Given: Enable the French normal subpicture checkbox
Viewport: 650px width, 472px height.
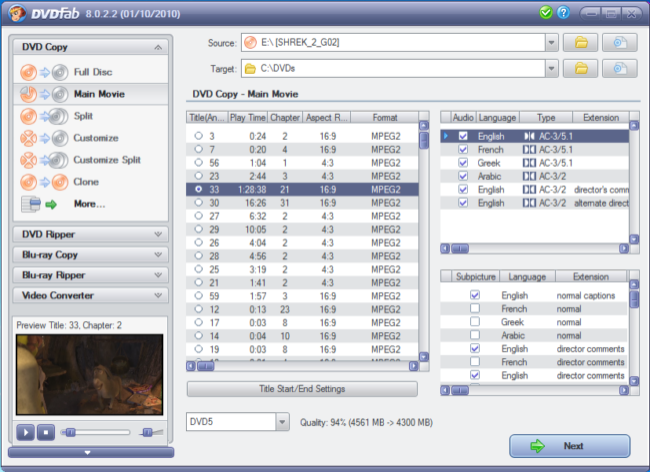Looking at the screenshot, I should pyautogui.click(x=475, y=309).
